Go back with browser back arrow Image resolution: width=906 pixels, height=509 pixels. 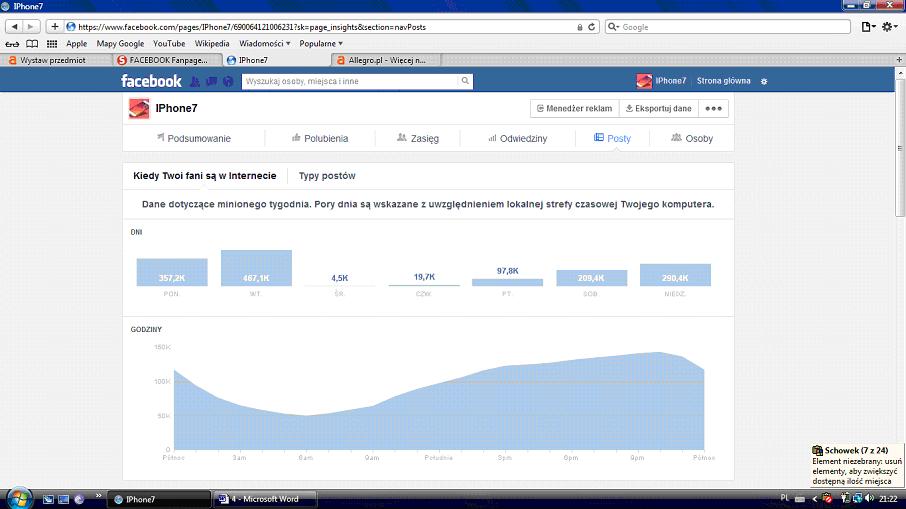click(x=14, y=27)
